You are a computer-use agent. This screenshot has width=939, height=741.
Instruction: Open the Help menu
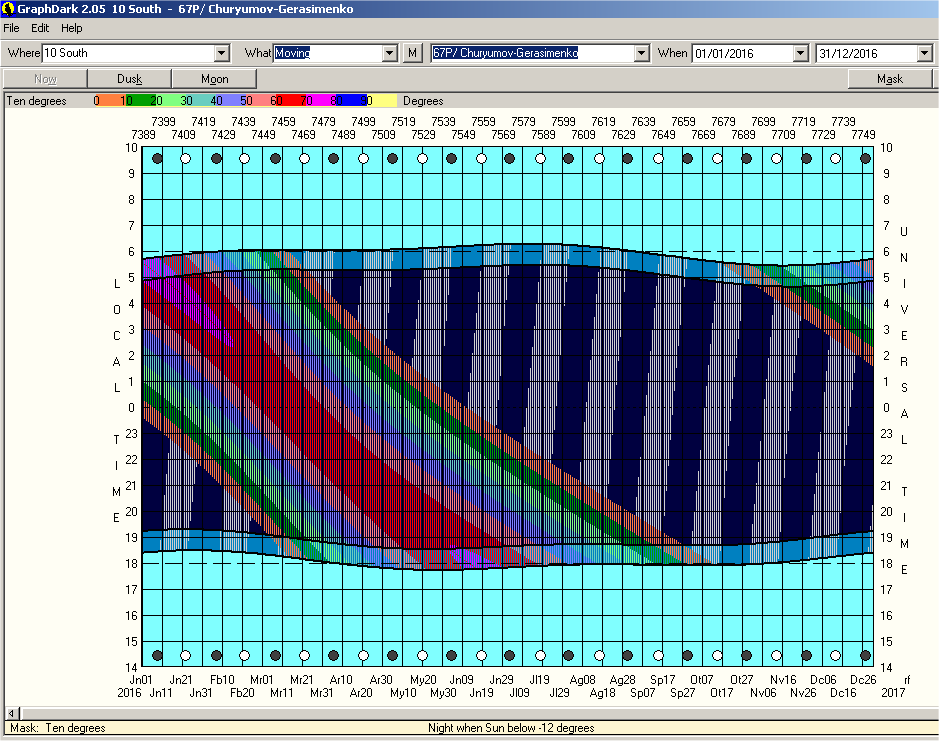[72, 28]
